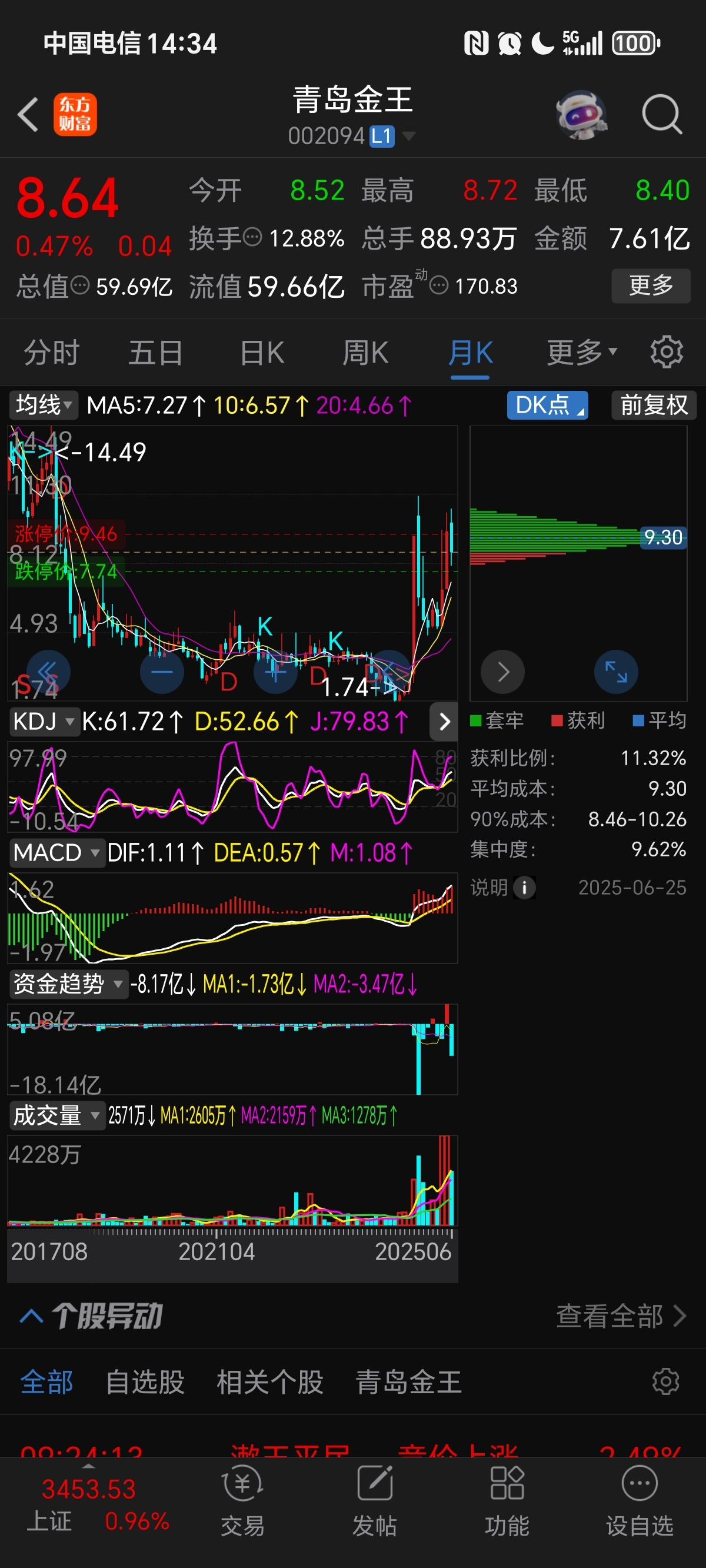Image resolution: width=706 pixels, height=1568 pixels.
Task: Open the 均线 indicator dropdown
Action: [43, 405]
